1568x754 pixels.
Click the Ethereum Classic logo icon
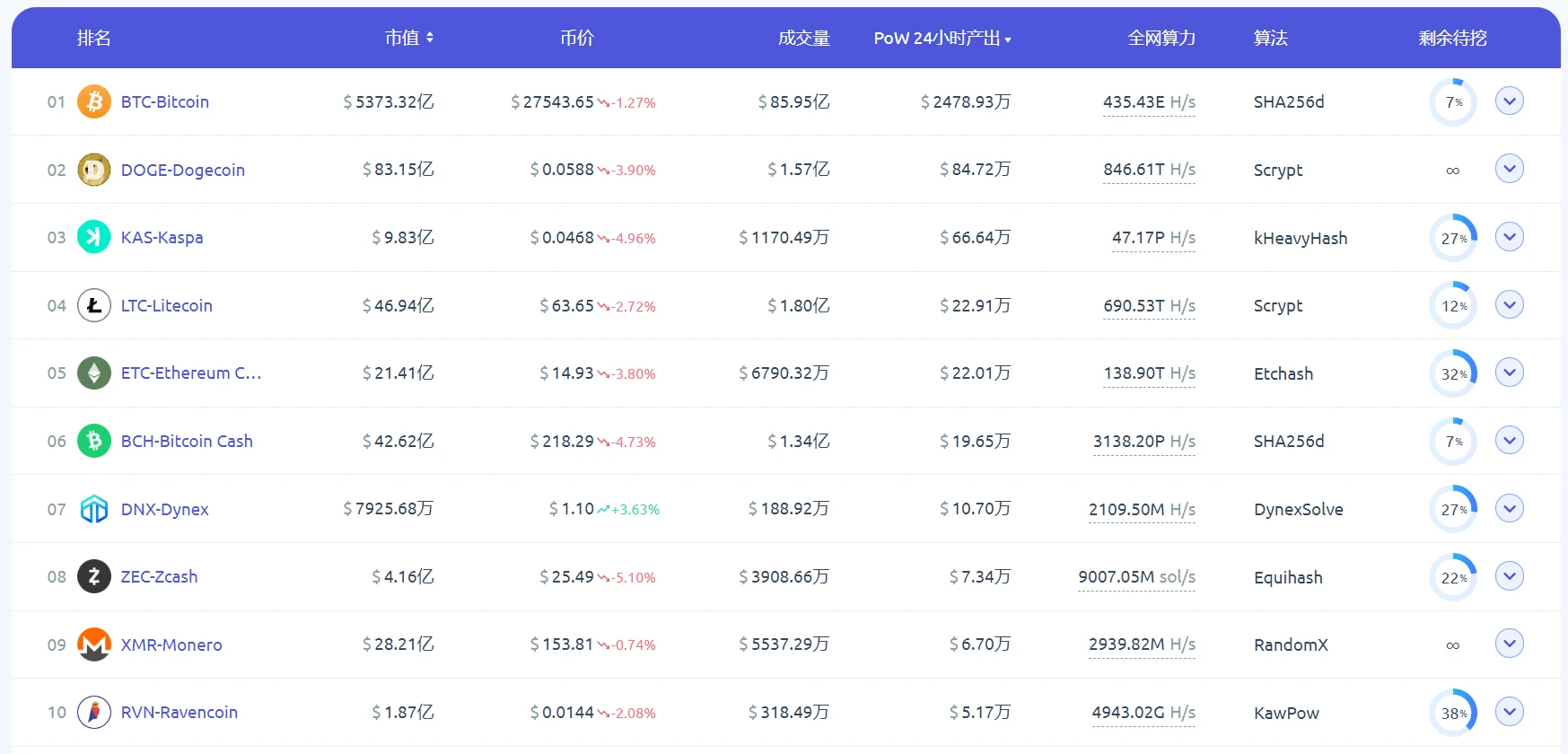[x=94, y=373]
